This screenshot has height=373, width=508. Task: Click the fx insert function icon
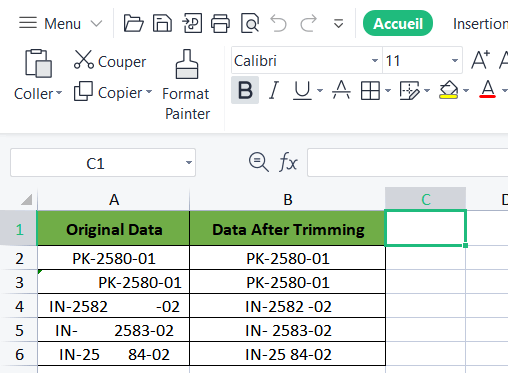tap(288, 162)
